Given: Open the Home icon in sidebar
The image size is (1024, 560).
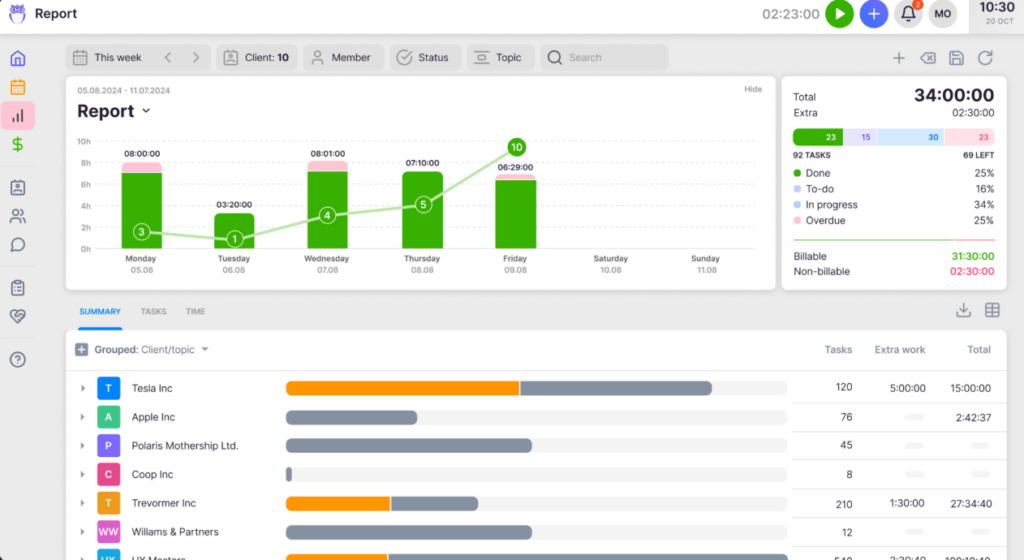Looking at the screenshot, I should point(18,58).
